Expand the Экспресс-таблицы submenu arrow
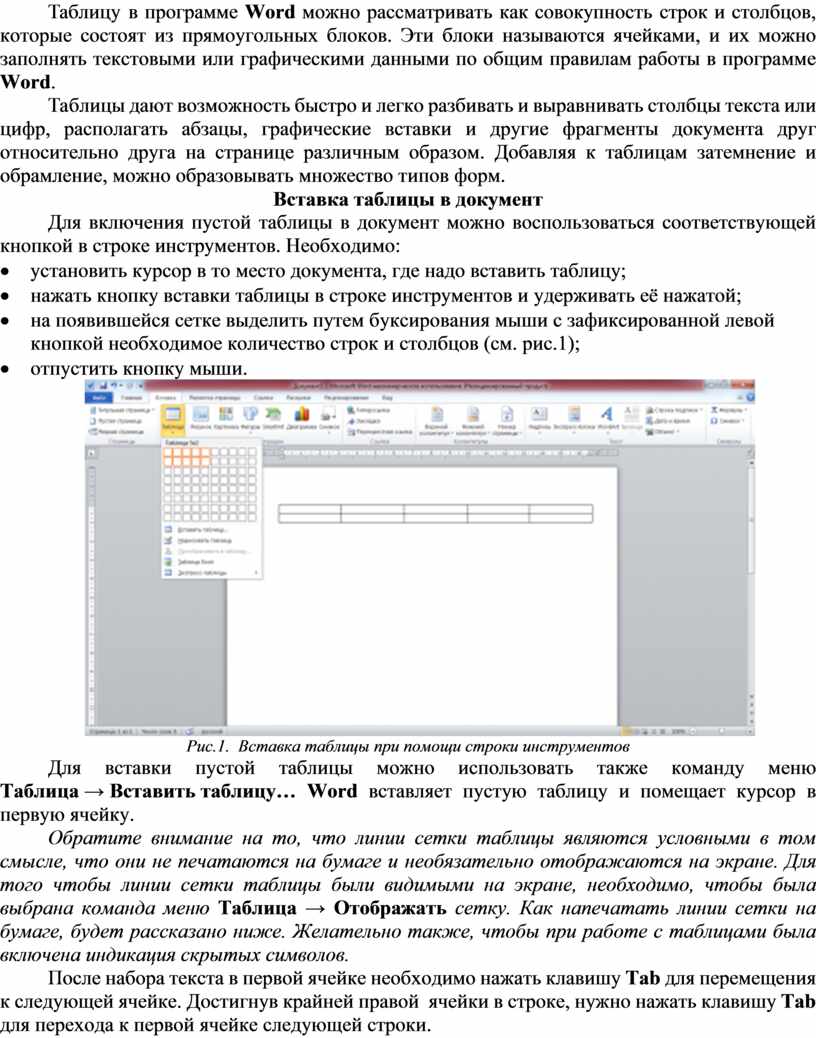 pyautogui.click(x=258, y=573)
